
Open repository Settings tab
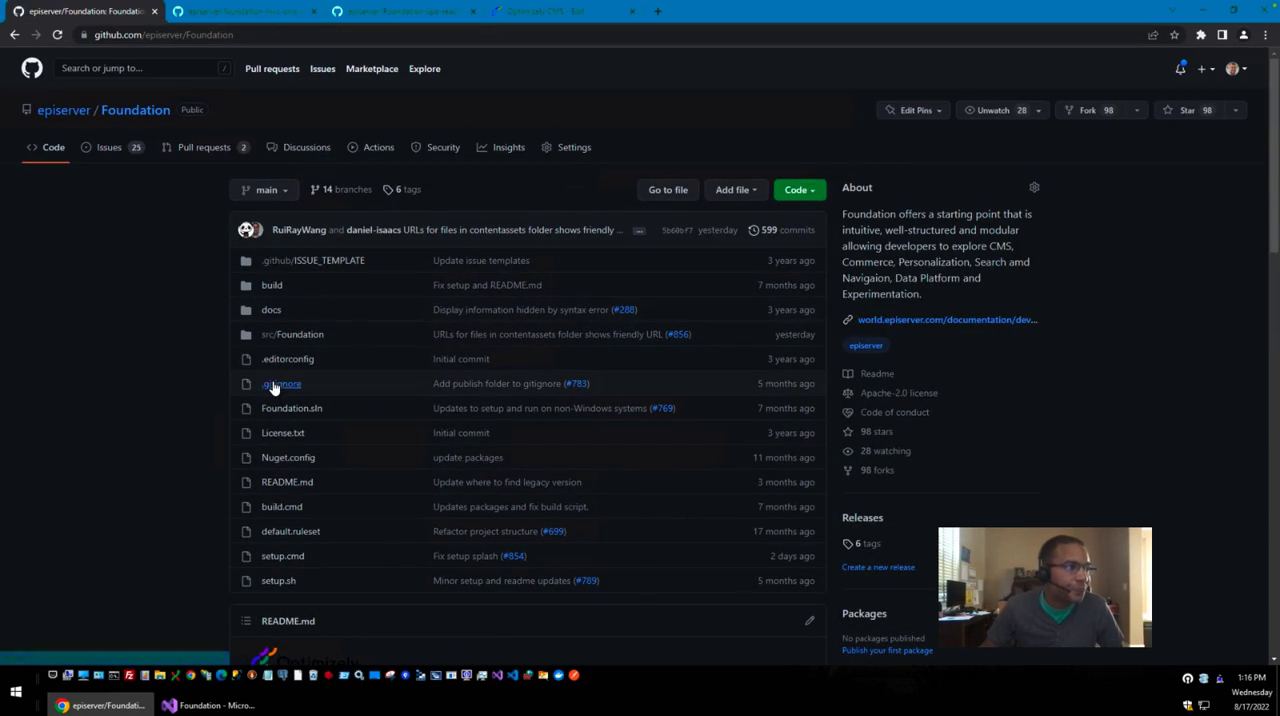pyautogui.click(x=566, y=147)
